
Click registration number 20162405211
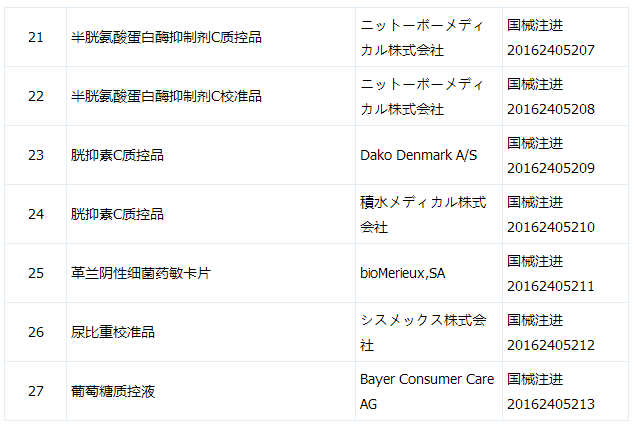[550, 285]
